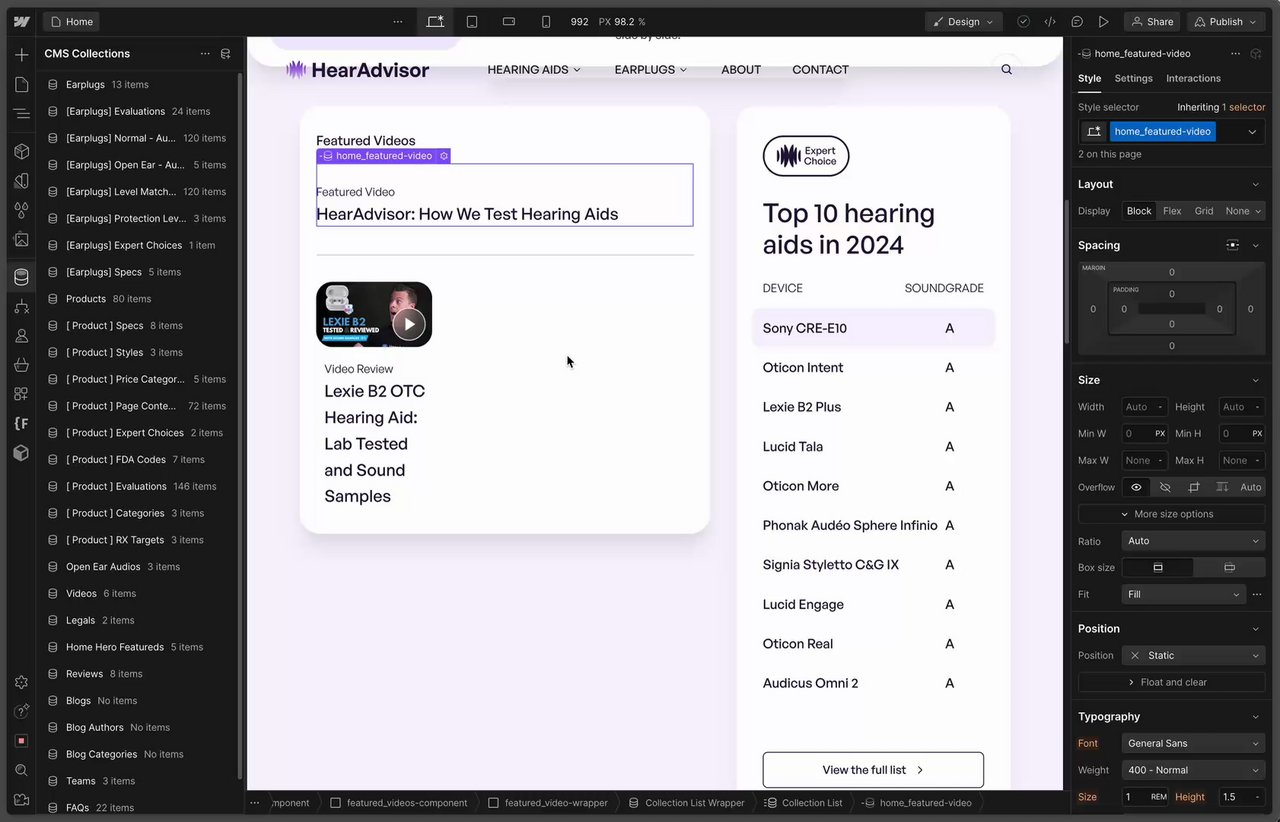Open the Pages panel icon
The height and width of the screenshot is (822, 1280).
[21, 85]
